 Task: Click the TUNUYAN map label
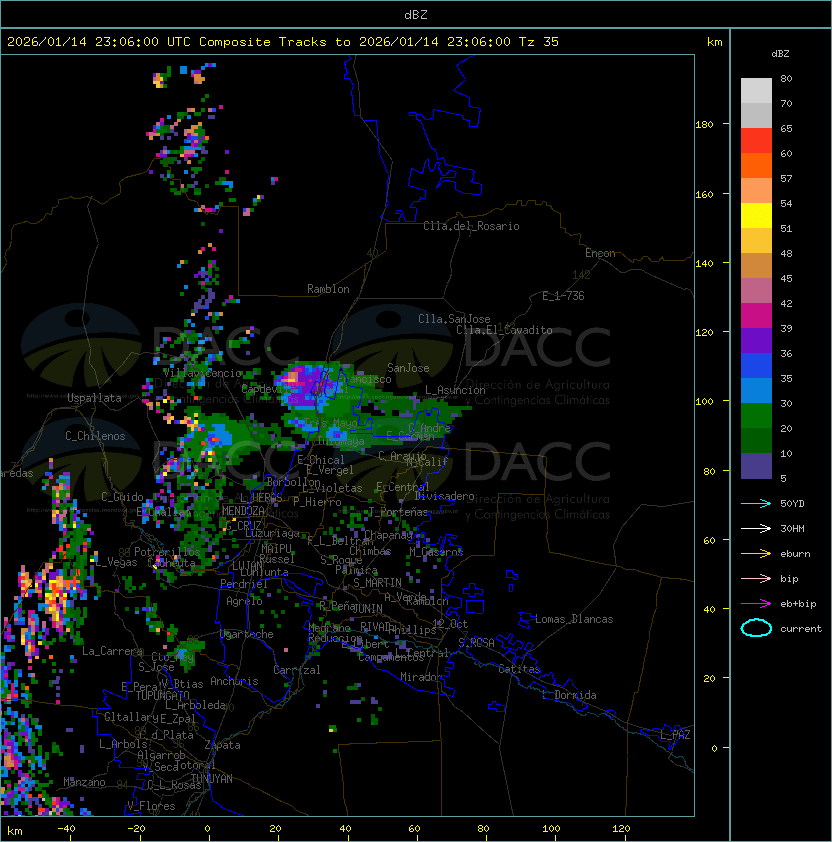(212, 779)
